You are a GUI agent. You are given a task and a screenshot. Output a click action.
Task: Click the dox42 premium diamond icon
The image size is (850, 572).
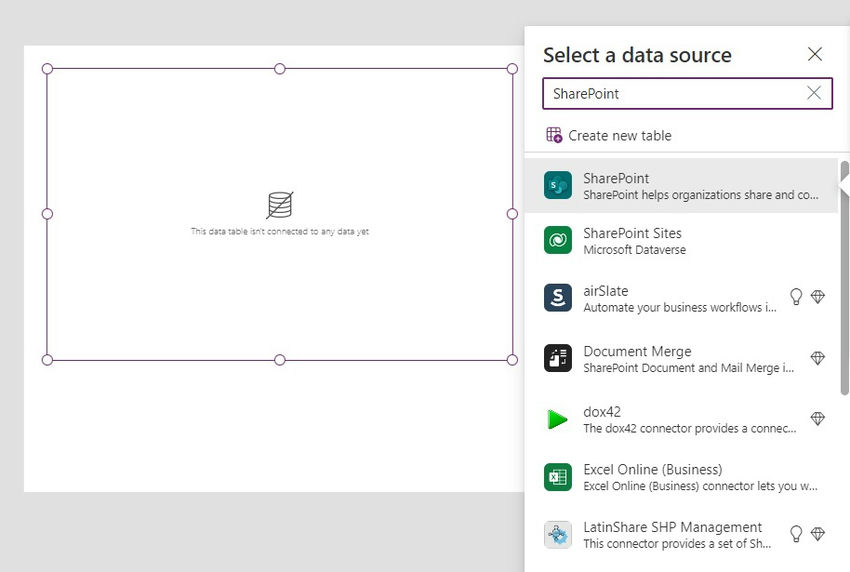click(817, 419)
